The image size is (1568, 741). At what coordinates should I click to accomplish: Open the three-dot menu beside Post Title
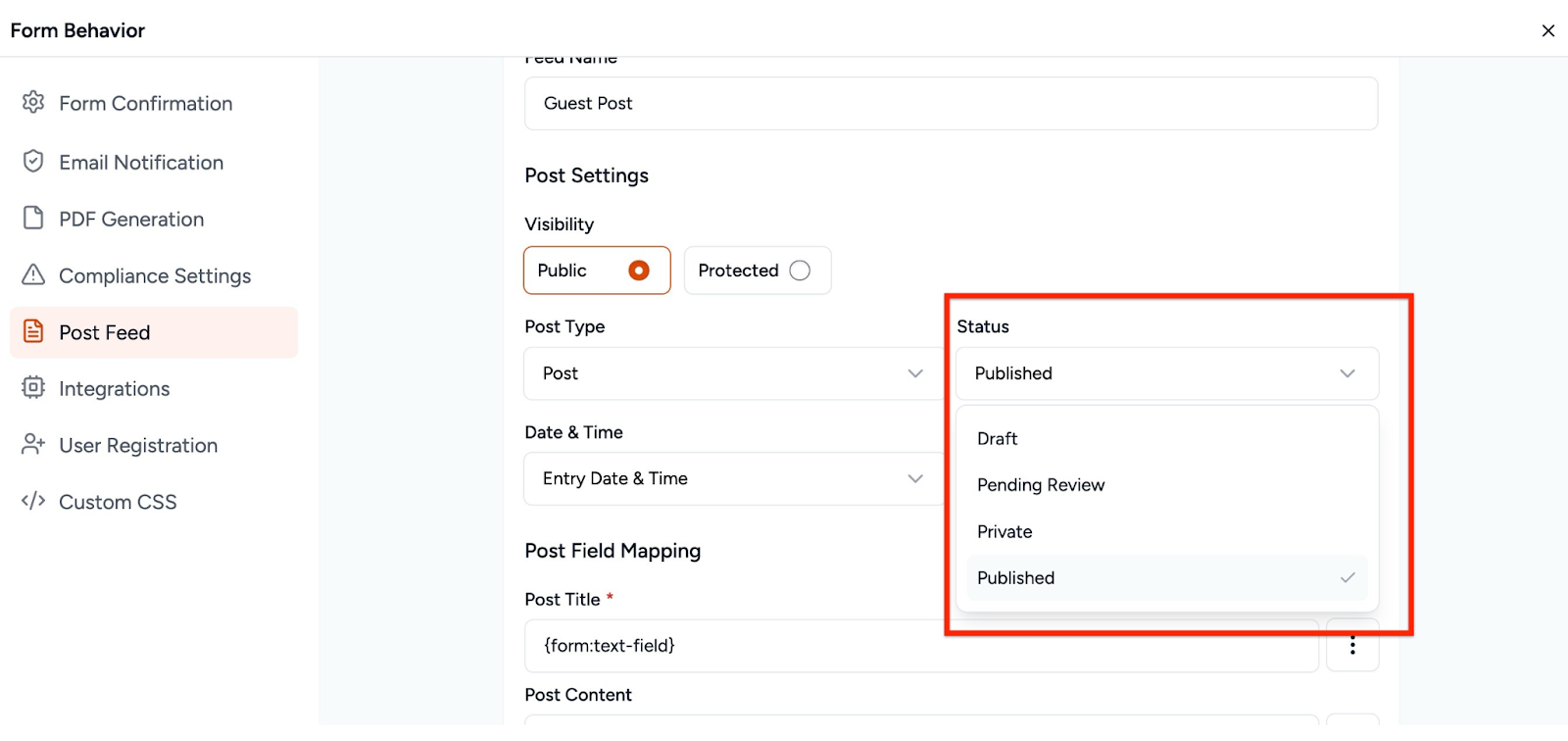(x=1352, y=646)
